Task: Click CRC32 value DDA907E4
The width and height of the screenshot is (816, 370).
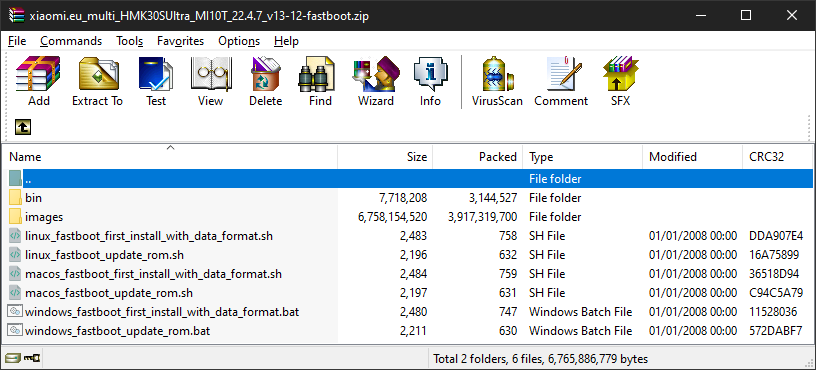Action: point(776,236)
